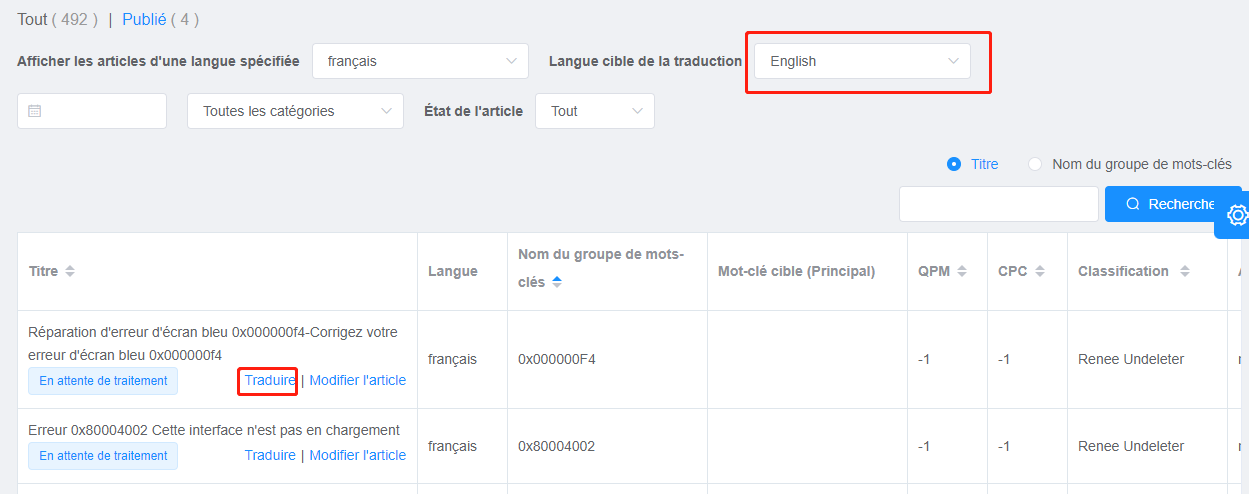
Task: Sort by Titre column arrows
Action: pyautogui.click(x=70, y=272)
